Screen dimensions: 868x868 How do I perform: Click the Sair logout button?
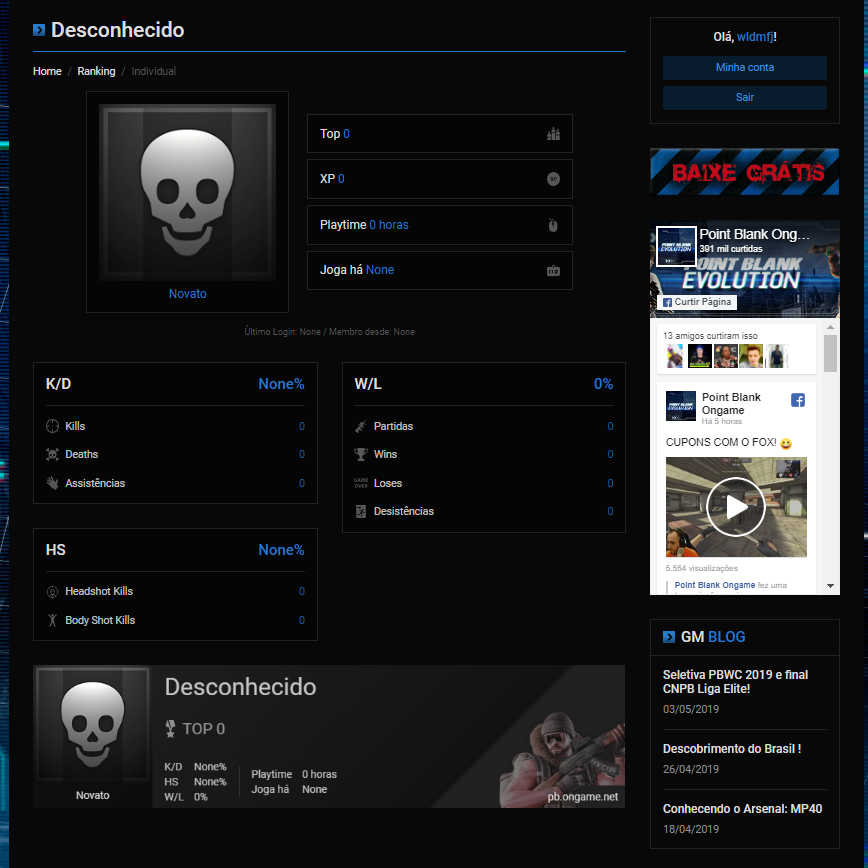point(745,97)
